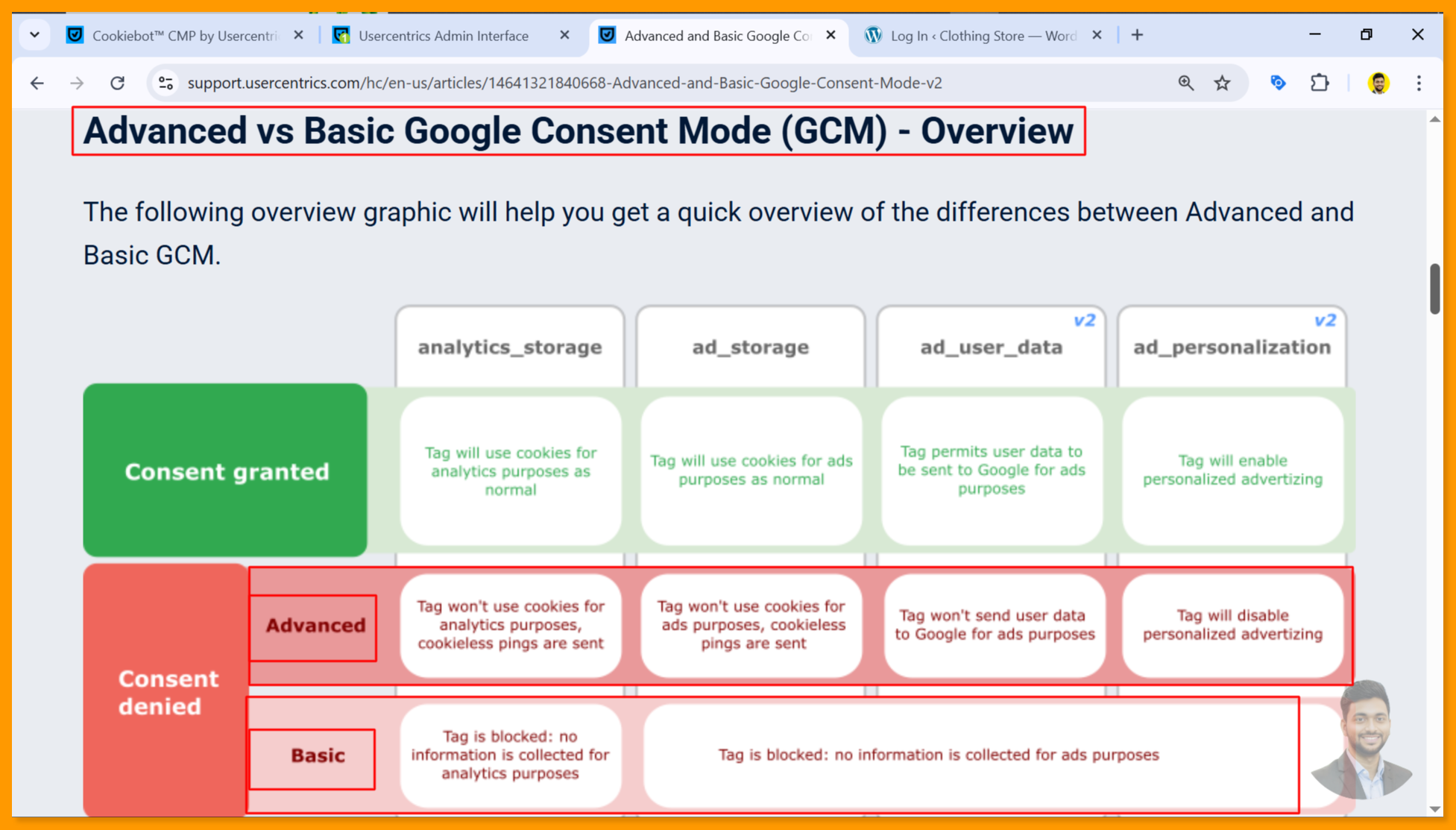Click the vertical scrollbar thumb

coord(1434,289)
